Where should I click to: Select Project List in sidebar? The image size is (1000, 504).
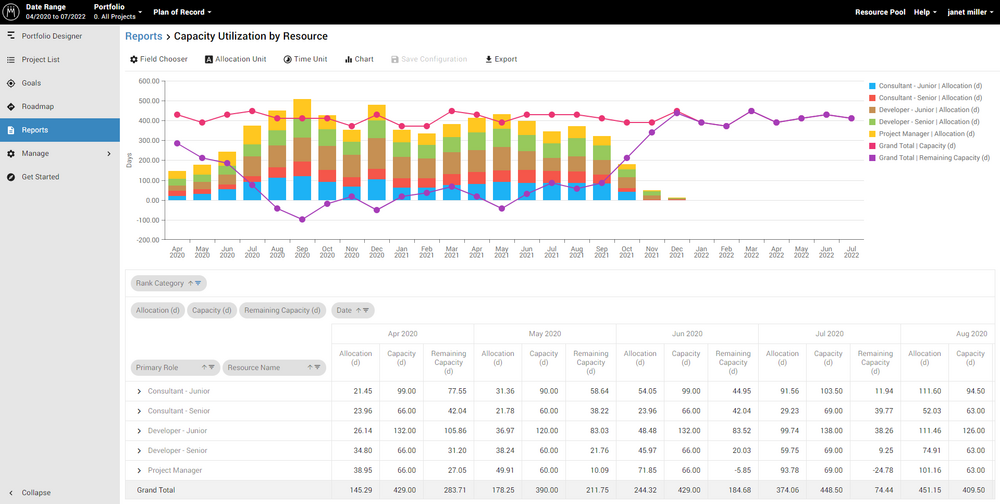point(40,60)
